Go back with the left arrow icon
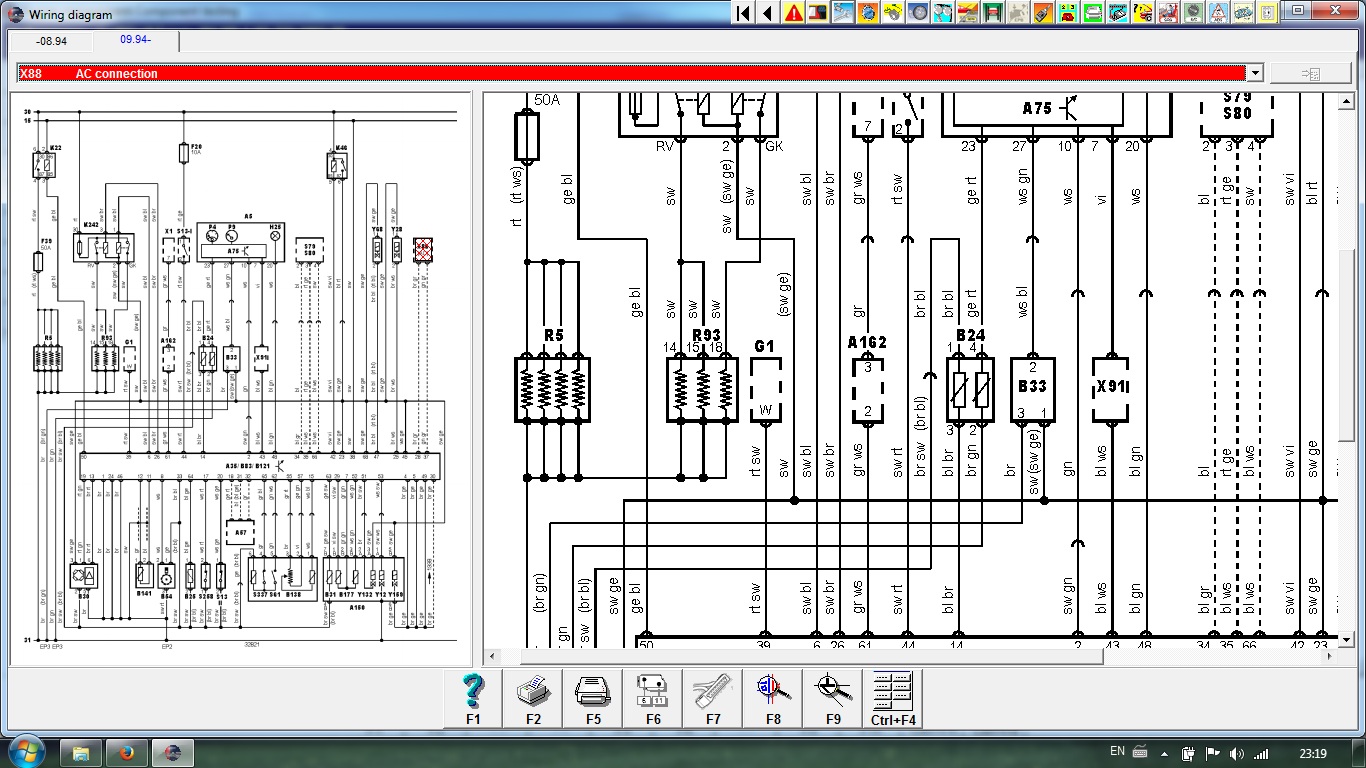 point(767,13)
